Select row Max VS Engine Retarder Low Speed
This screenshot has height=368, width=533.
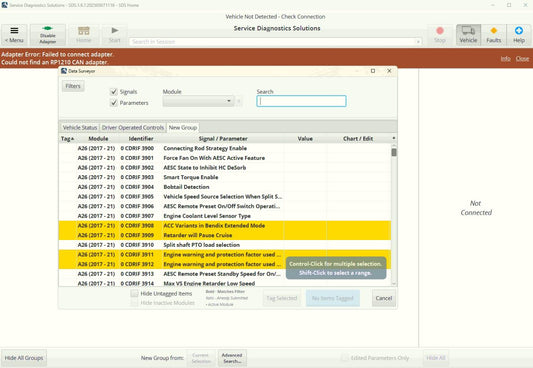225,283
